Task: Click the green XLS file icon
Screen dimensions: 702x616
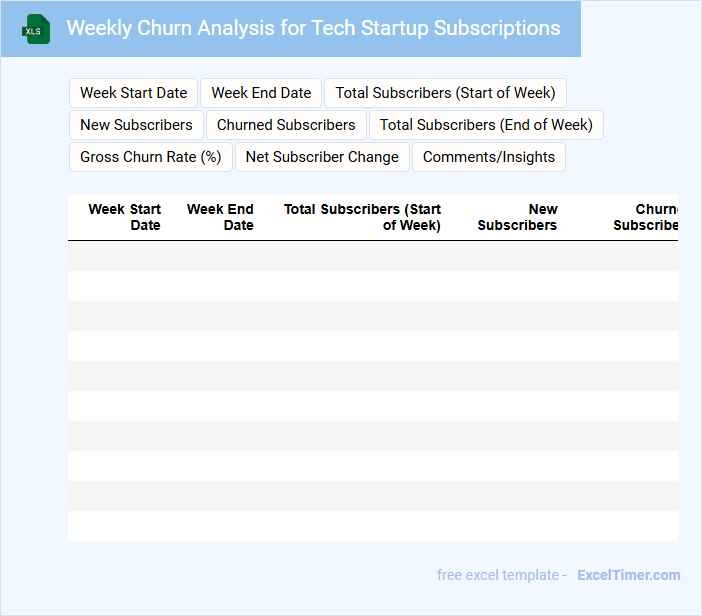Action: click(x=37, y=29)
